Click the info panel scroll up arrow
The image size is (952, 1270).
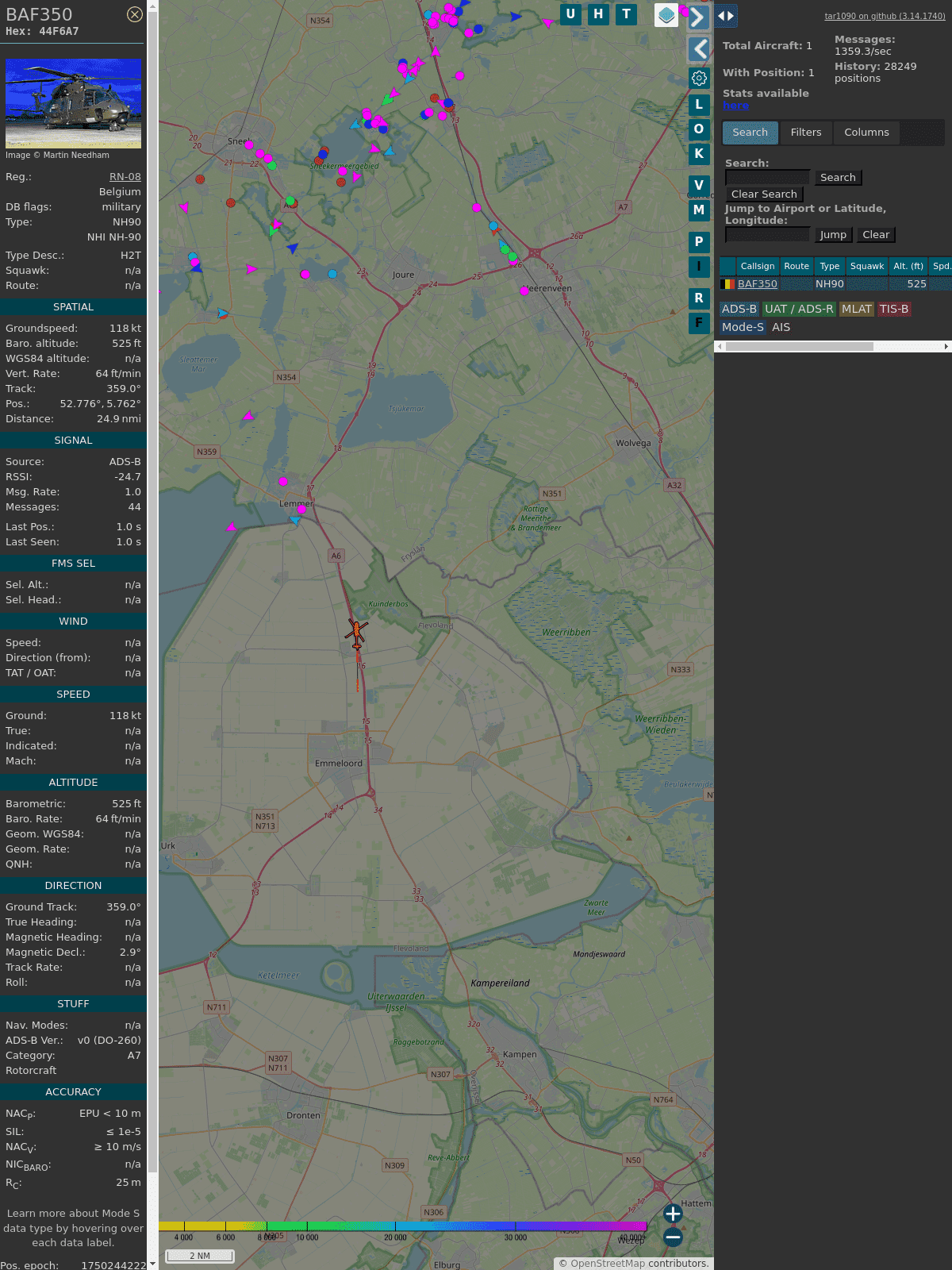152,5
